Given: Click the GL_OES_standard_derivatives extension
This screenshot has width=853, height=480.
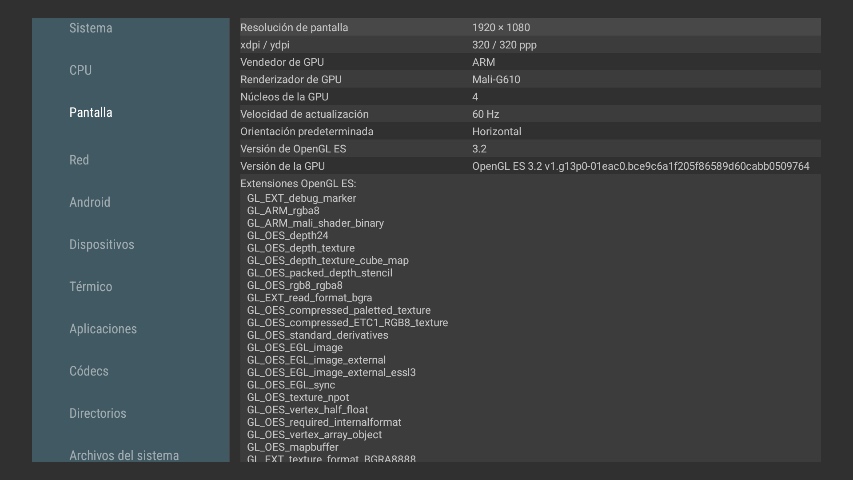Looking at the screenshot, I should (318, 335).
